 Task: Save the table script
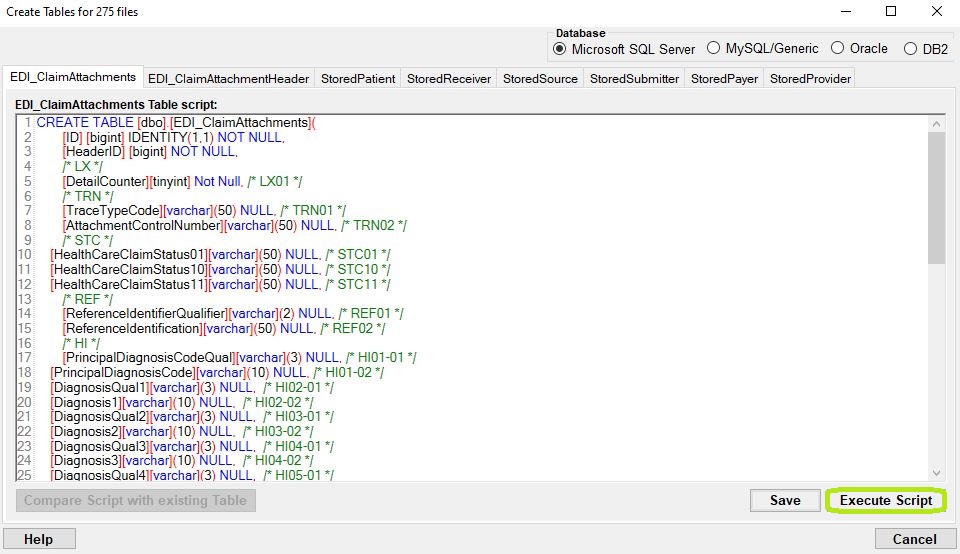click(785, 501)
